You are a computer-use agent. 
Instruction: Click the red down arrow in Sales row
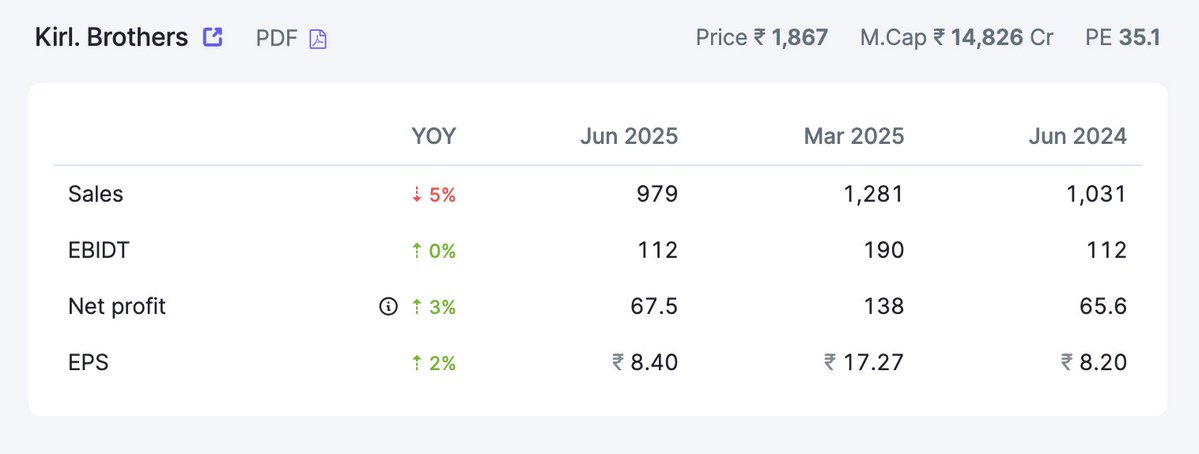tap(417, 195)
